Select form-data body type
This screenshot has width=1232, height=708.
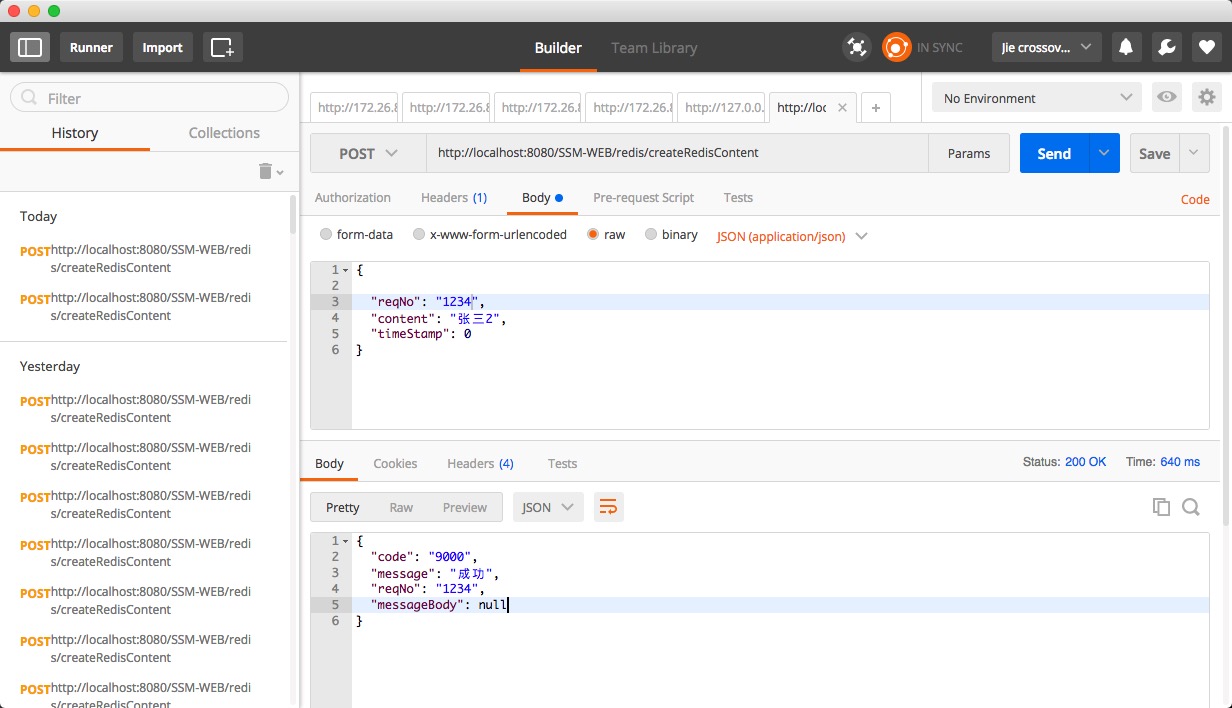pos(326,235)
